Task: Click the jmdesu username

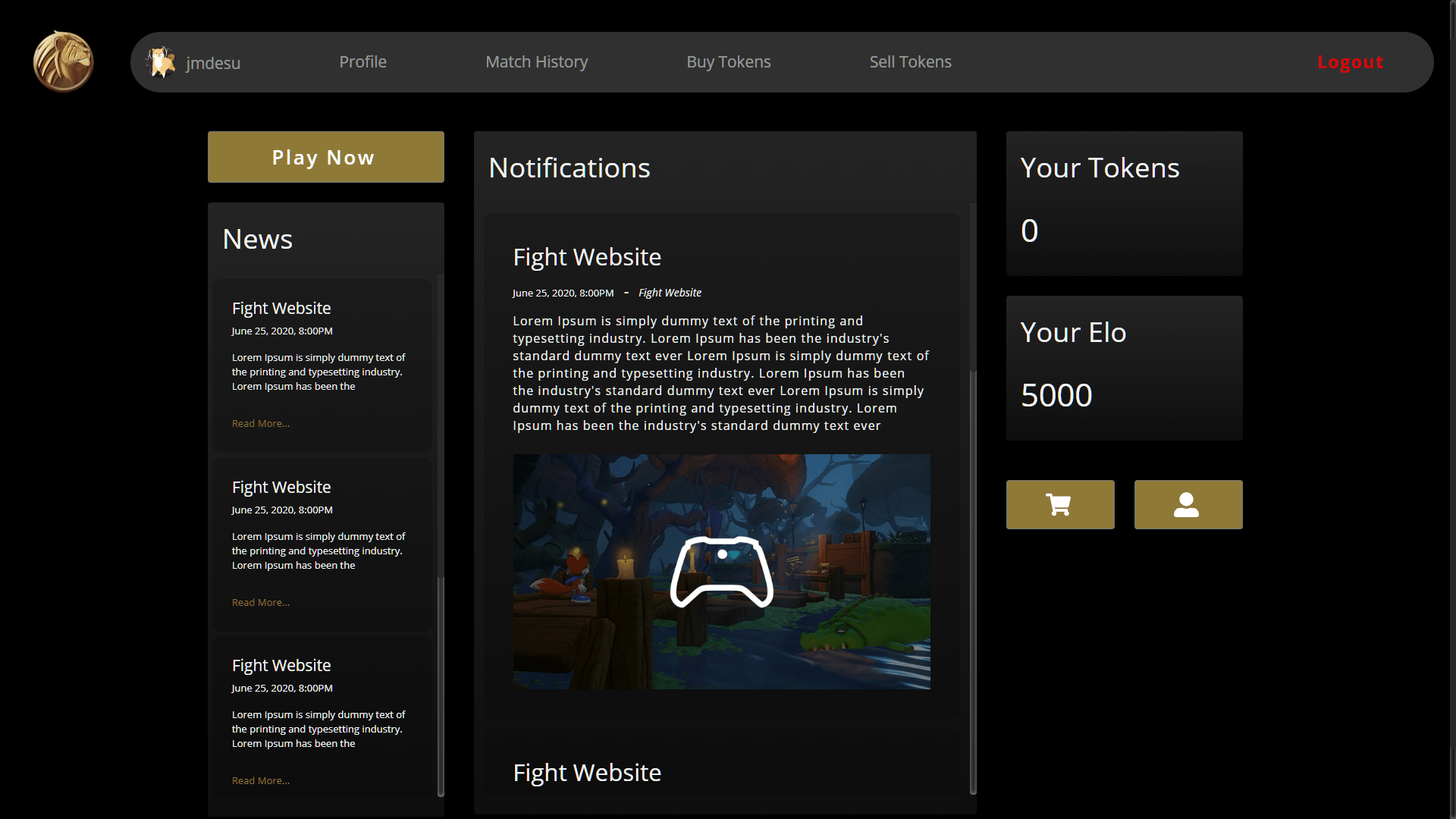Action: (213, 63)
